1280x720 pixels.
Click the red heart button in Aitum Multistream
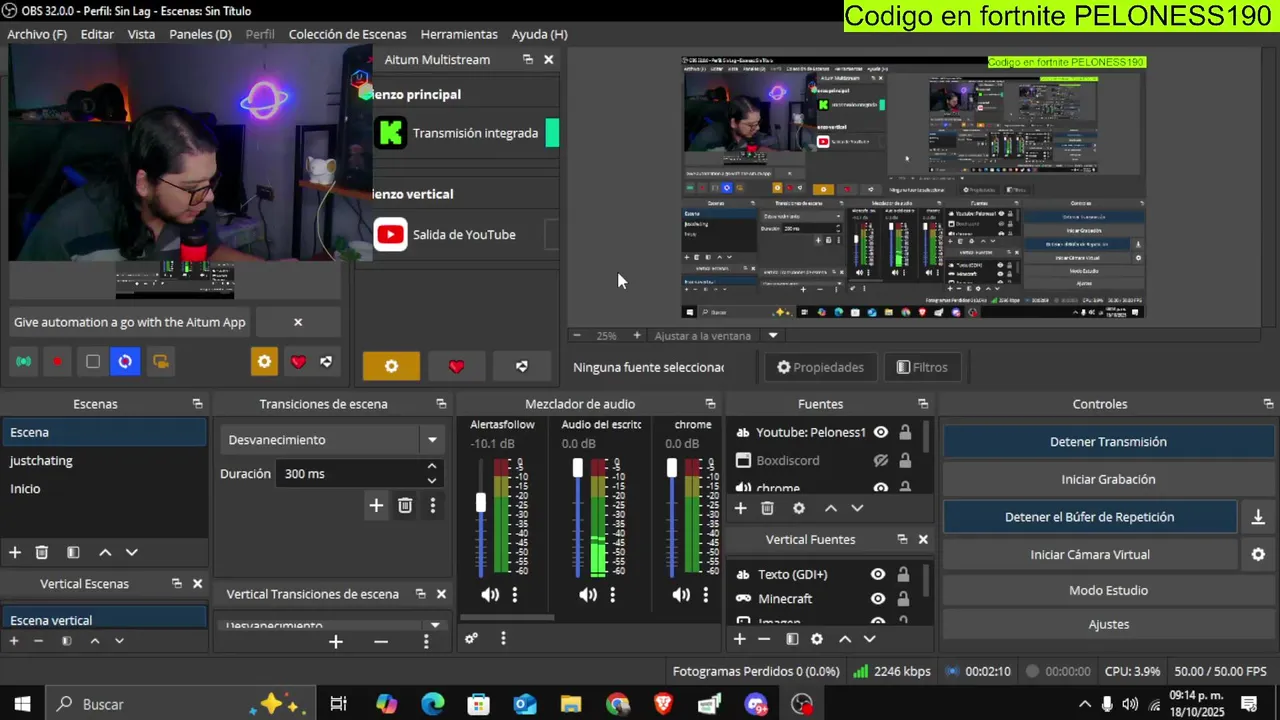pyautogui.click(x=456, y=367)
